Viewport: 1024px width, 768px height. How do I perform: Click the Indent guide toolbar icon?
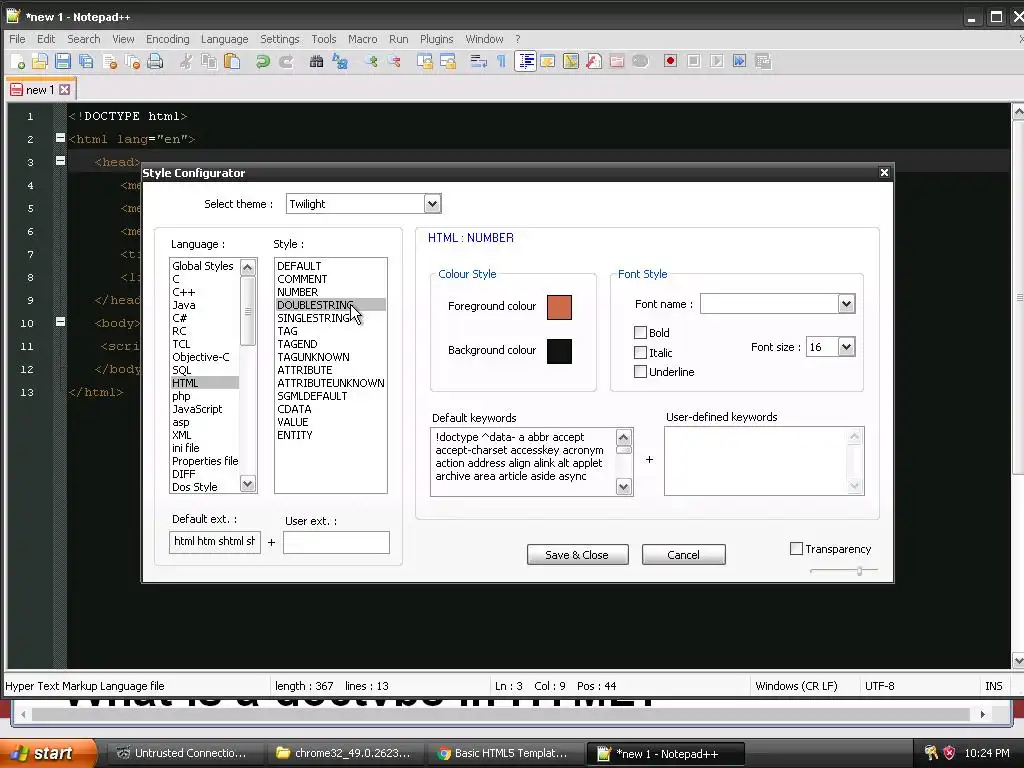525,61
